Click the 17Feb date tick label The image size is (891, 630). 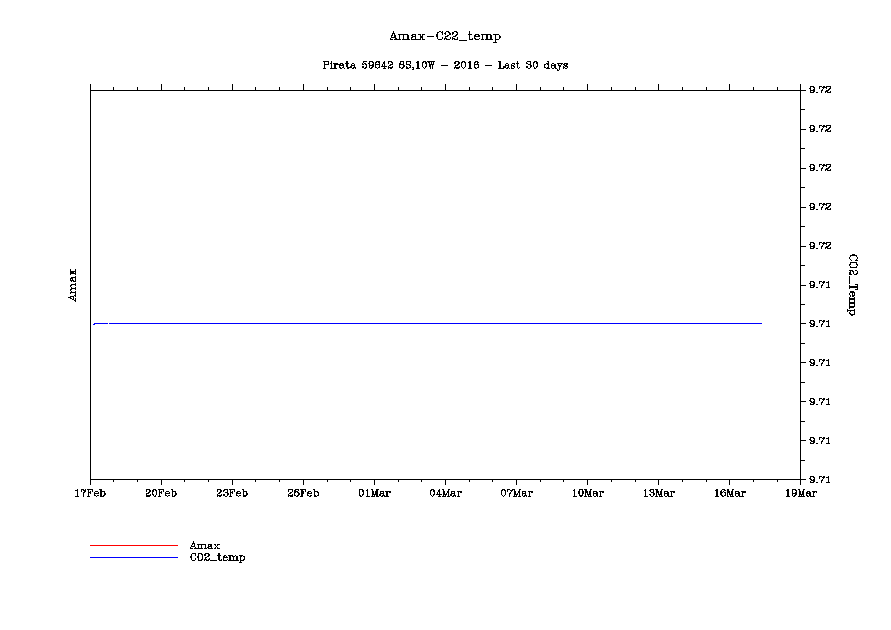click(90, 493)
